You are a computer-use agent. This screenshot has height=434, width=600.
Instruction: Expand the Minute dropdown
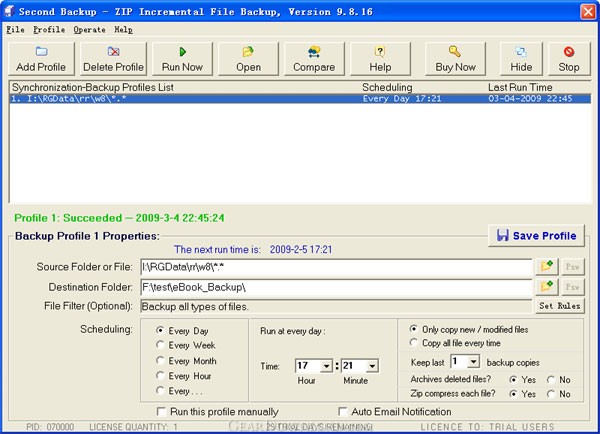click(x=372, y=366)
